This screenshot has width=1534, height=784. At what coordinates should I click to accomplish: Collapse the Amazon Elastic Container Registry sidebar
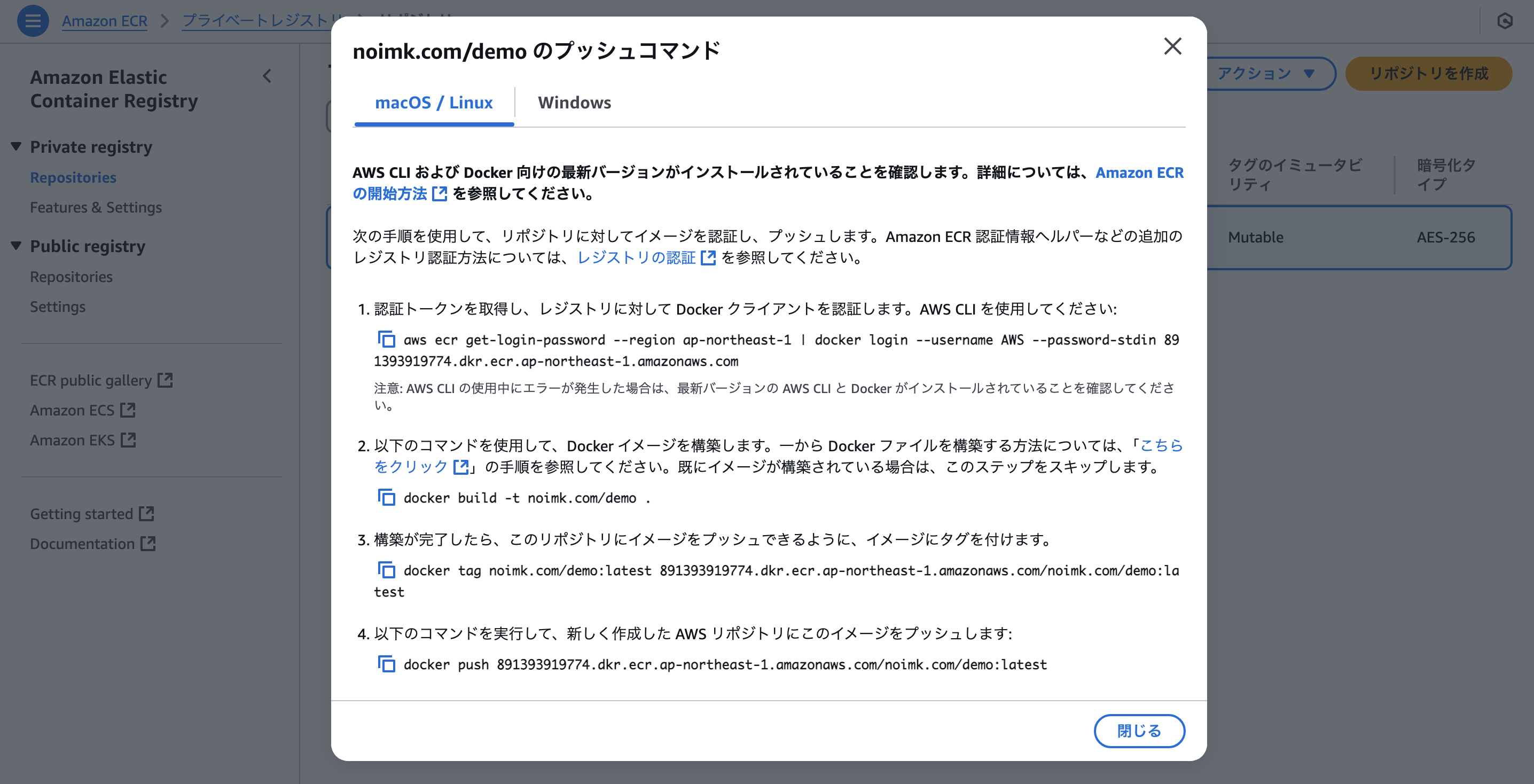coord(267,76)
